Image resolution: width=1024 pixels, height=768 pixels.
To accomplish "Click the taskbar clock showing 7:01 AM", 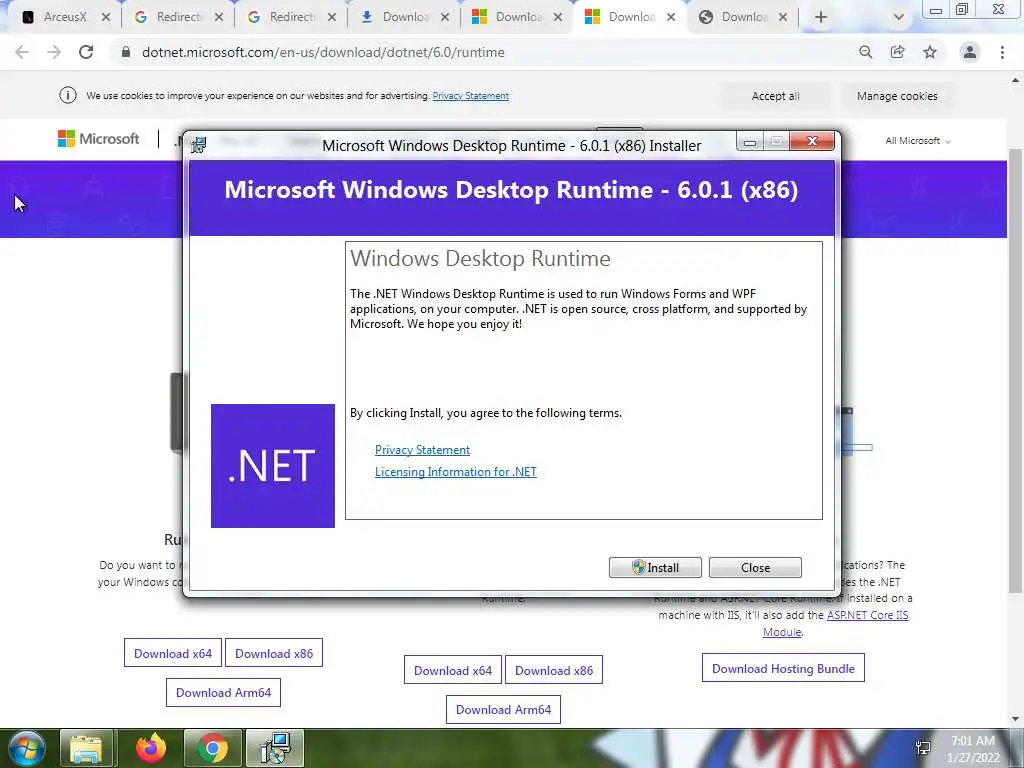I will pyautogui.click(x=972, y=749).
